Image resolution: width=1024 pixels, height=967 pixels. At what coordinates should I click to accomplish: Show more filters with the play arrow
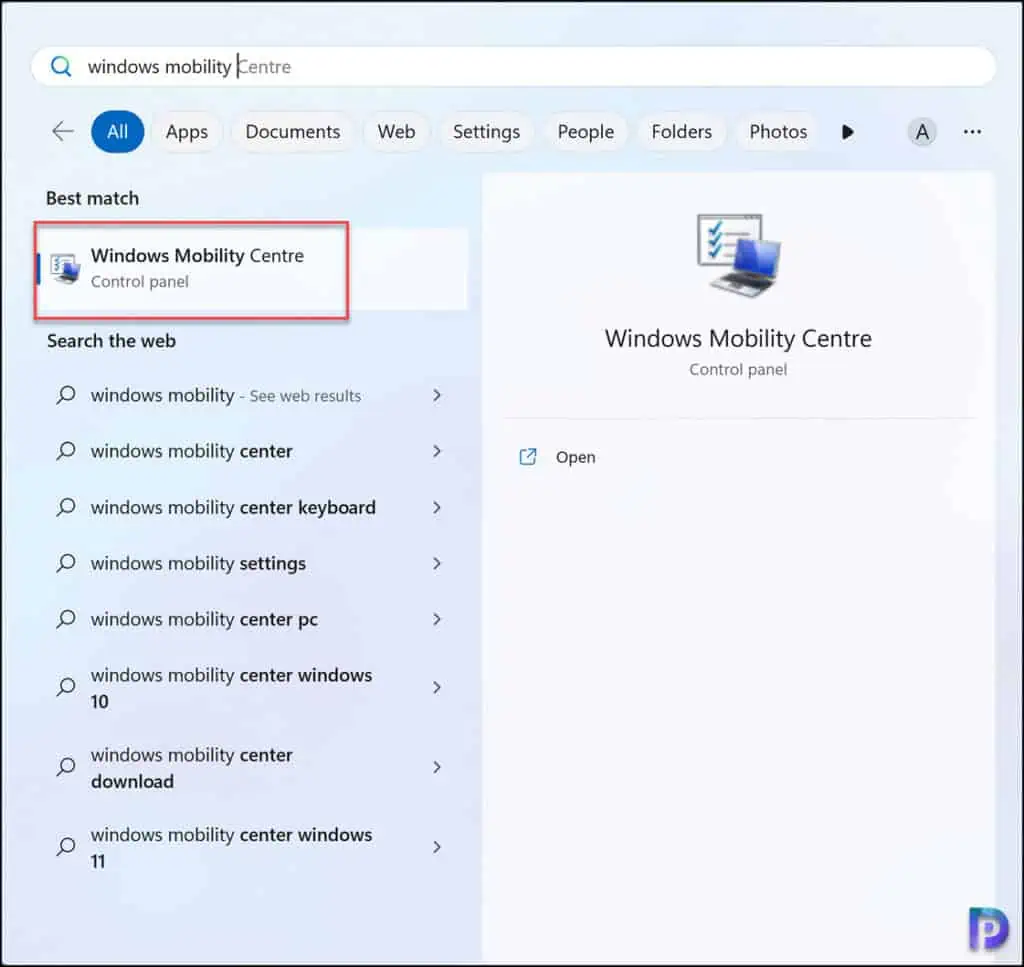(848, 132)
